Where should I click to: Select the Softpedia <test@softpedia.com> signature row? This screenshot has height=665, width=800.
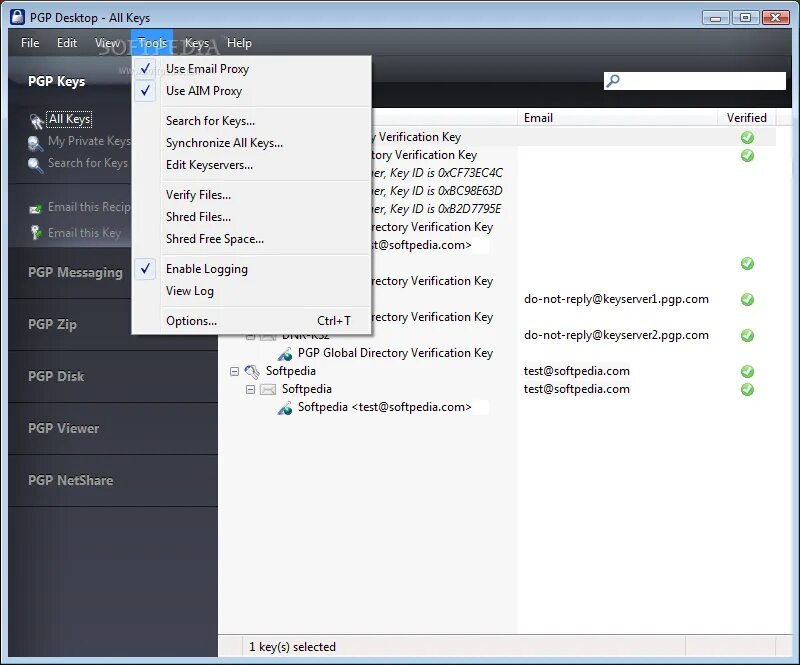click(384, 407)
